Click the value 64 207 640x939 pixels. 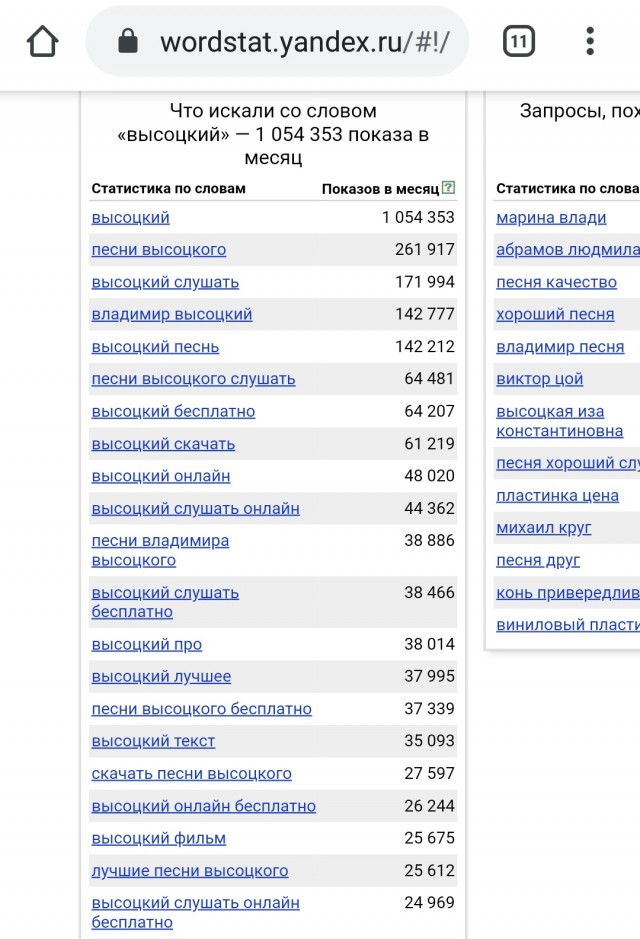(x=429, y=411)
